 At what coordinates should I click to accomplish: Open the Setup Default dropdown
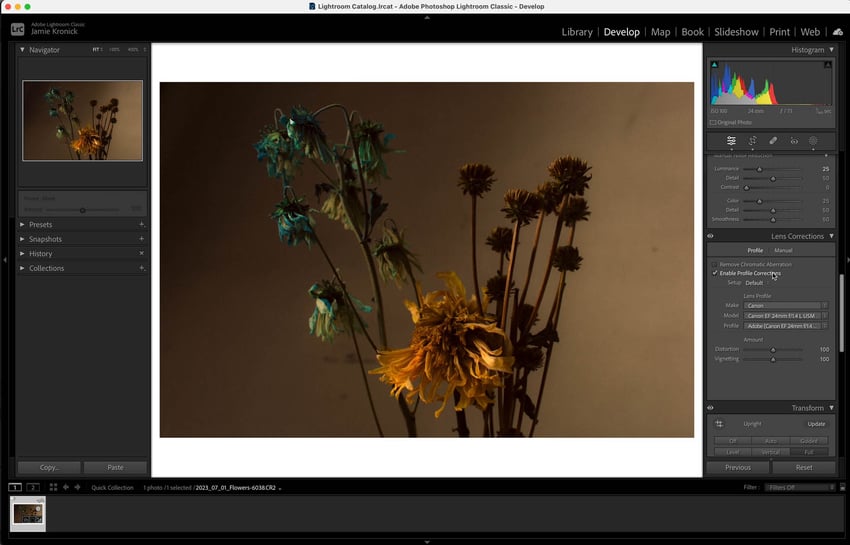pyautogui.click(x=756, y=283)
